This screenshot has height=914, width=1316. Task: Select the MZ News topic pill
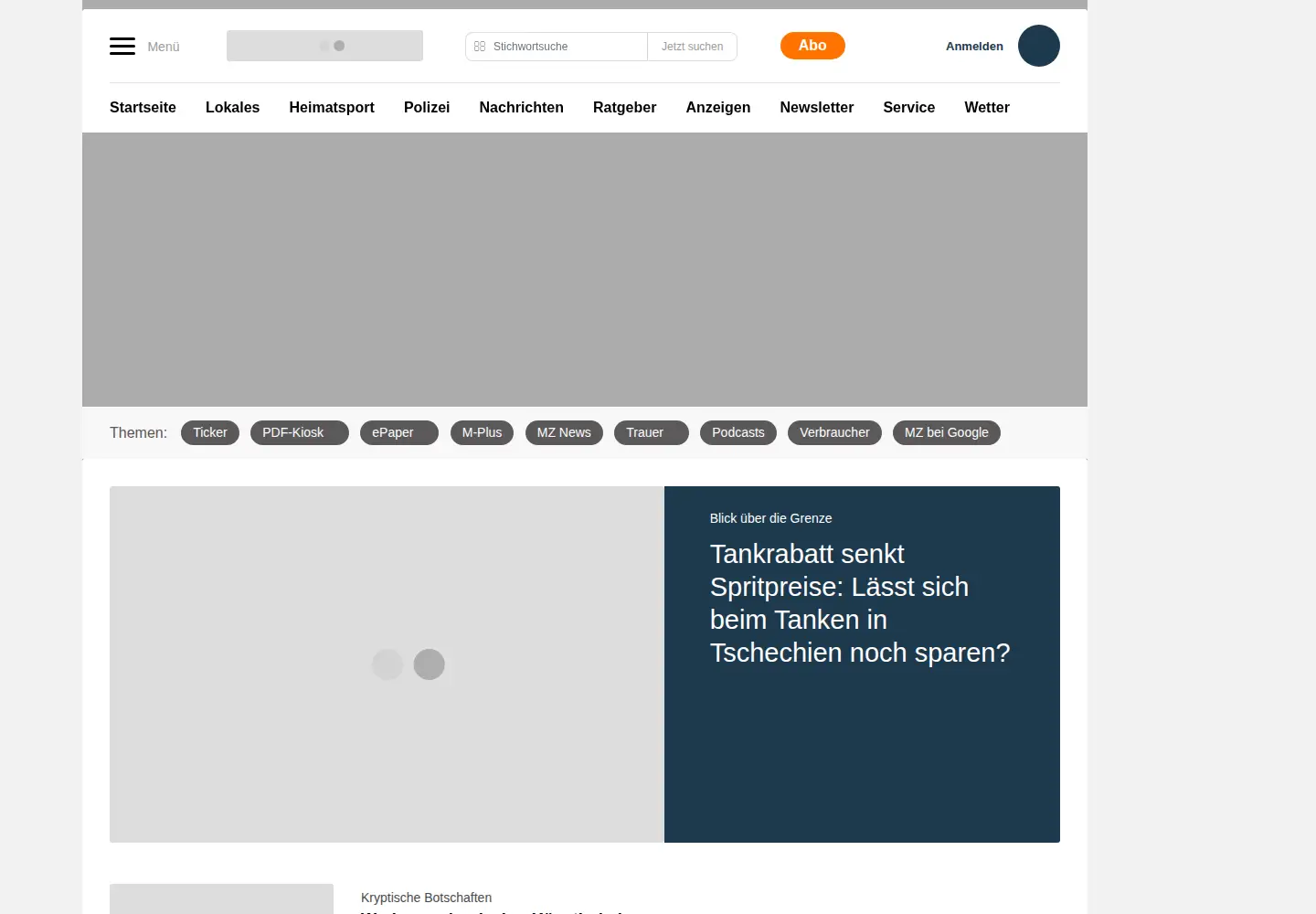(x=564, y=432)
